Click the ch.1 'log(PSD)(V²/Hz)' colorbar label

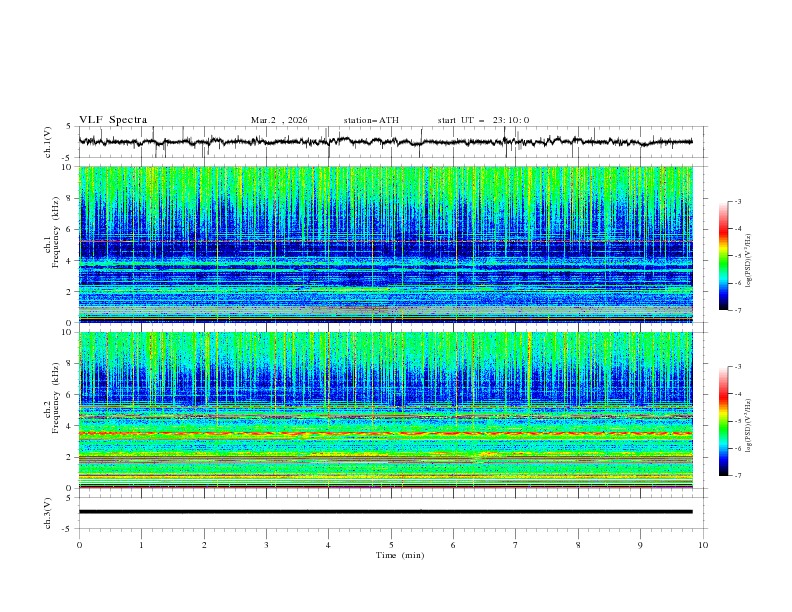(x=749, y=261)
